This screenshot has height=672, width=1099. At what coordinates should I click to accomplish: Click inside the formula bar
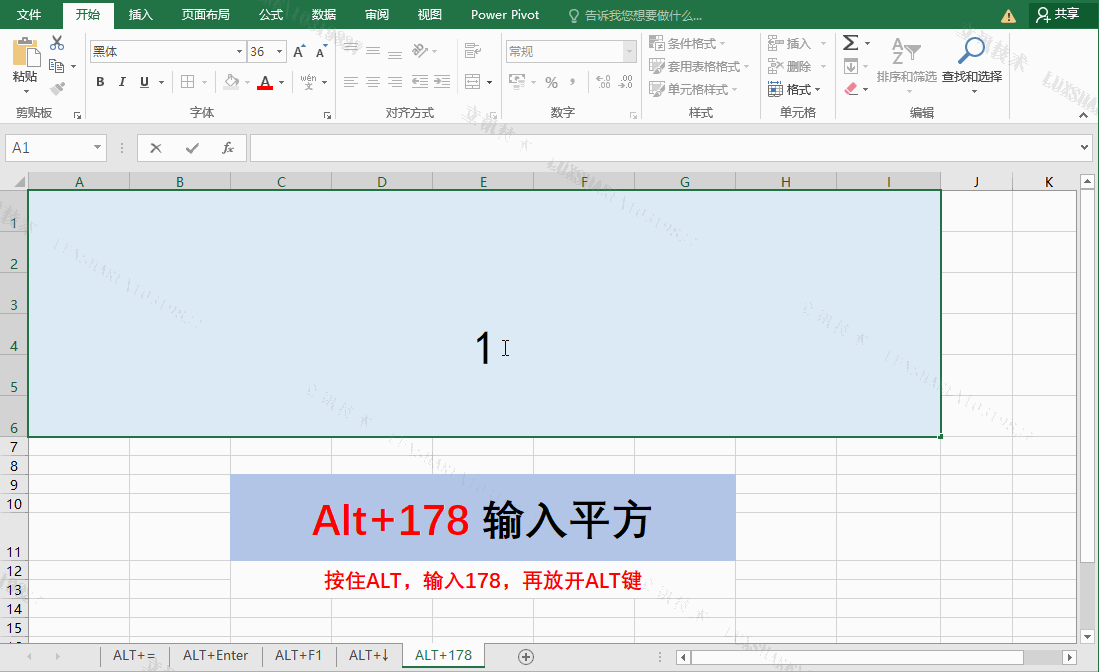(x=600, y=146)
